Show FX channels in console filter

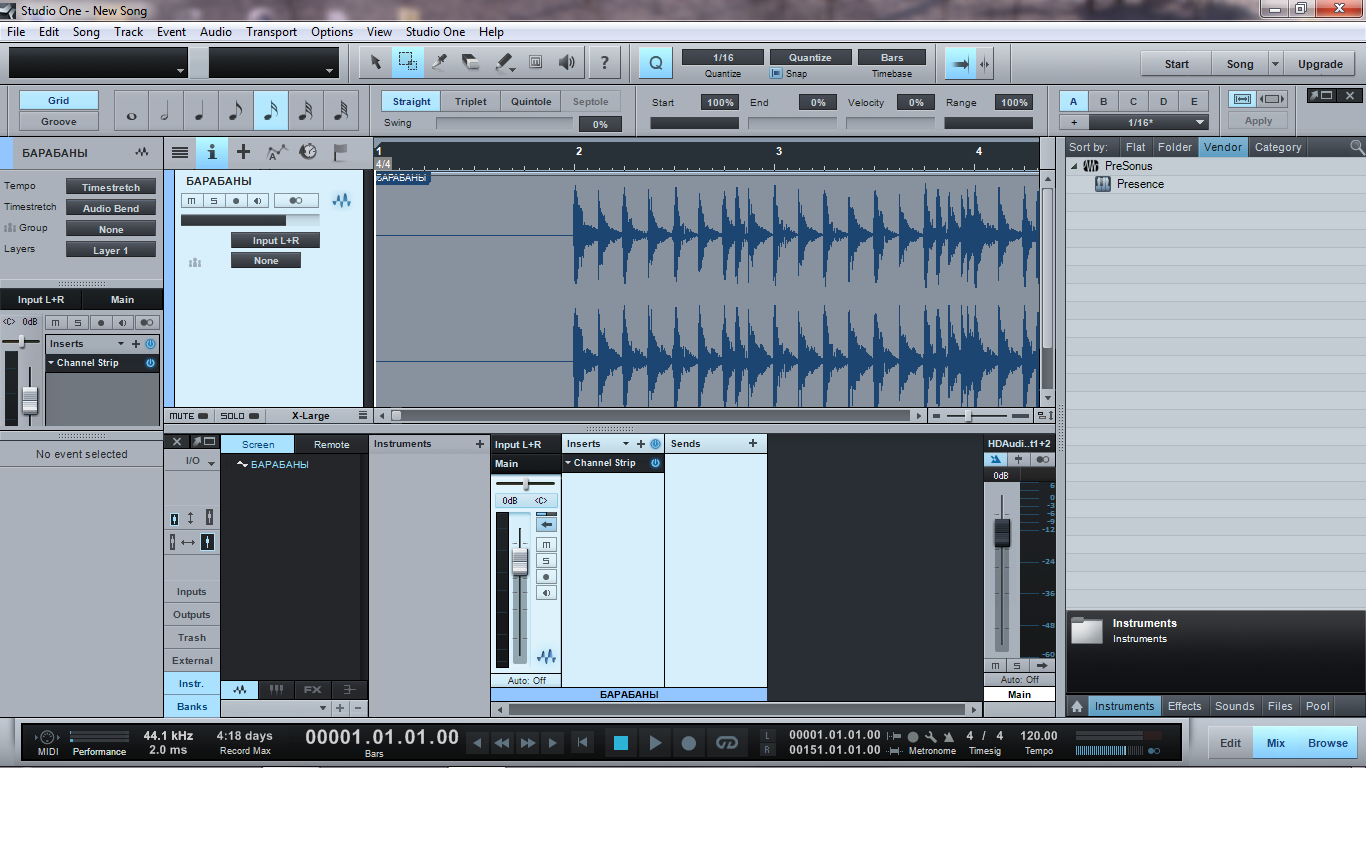tap(312, 690)
